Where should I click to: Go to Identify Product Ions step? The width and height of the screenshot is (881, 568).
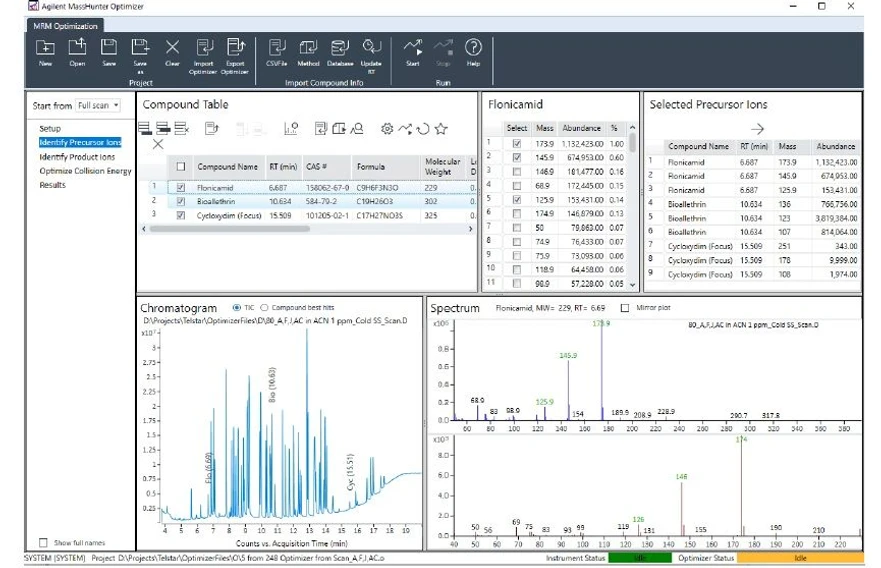[77, 157]
